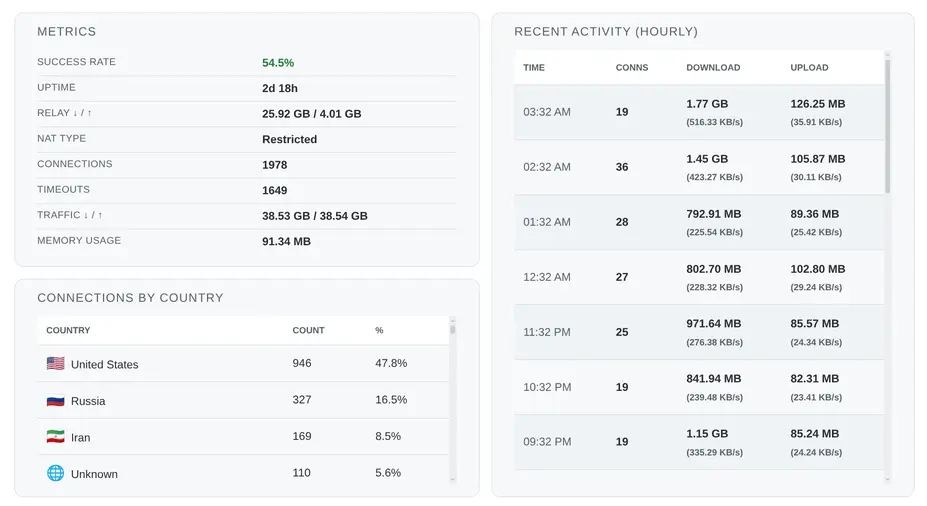Click the DOWNLOAD column header
The image size is (927, 506).
click(x=713, y=68)
